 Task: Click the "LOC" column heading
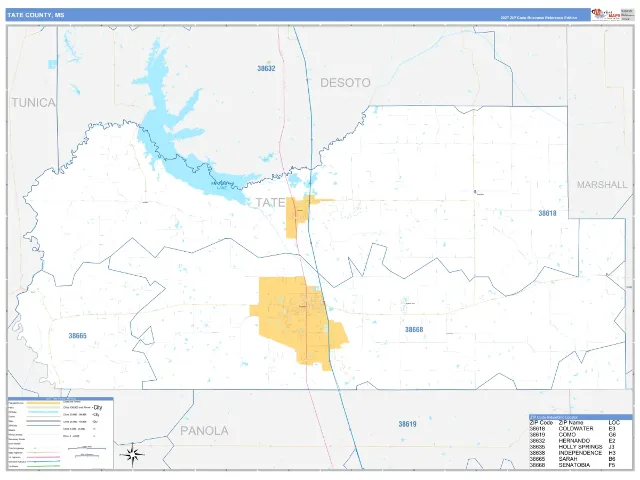pos(614,422)
